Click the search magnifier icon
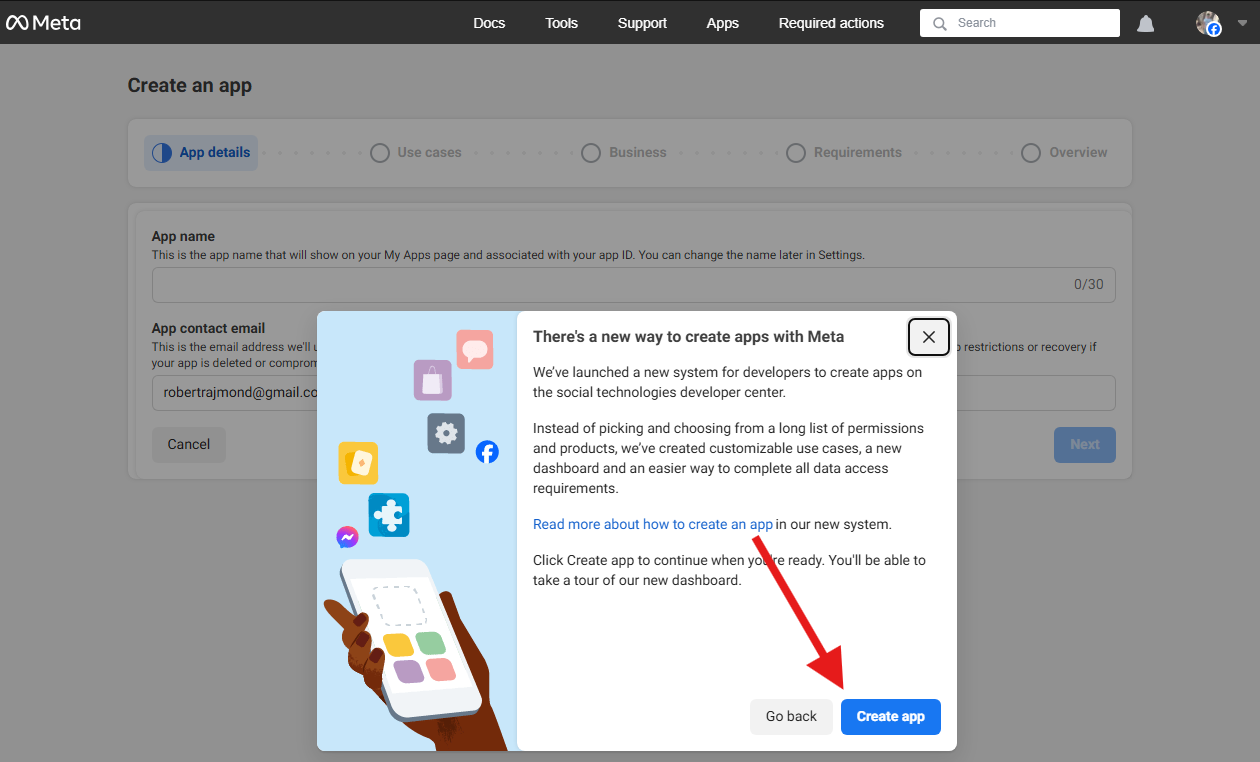The image size is (1260, 762). coord(939,23)
